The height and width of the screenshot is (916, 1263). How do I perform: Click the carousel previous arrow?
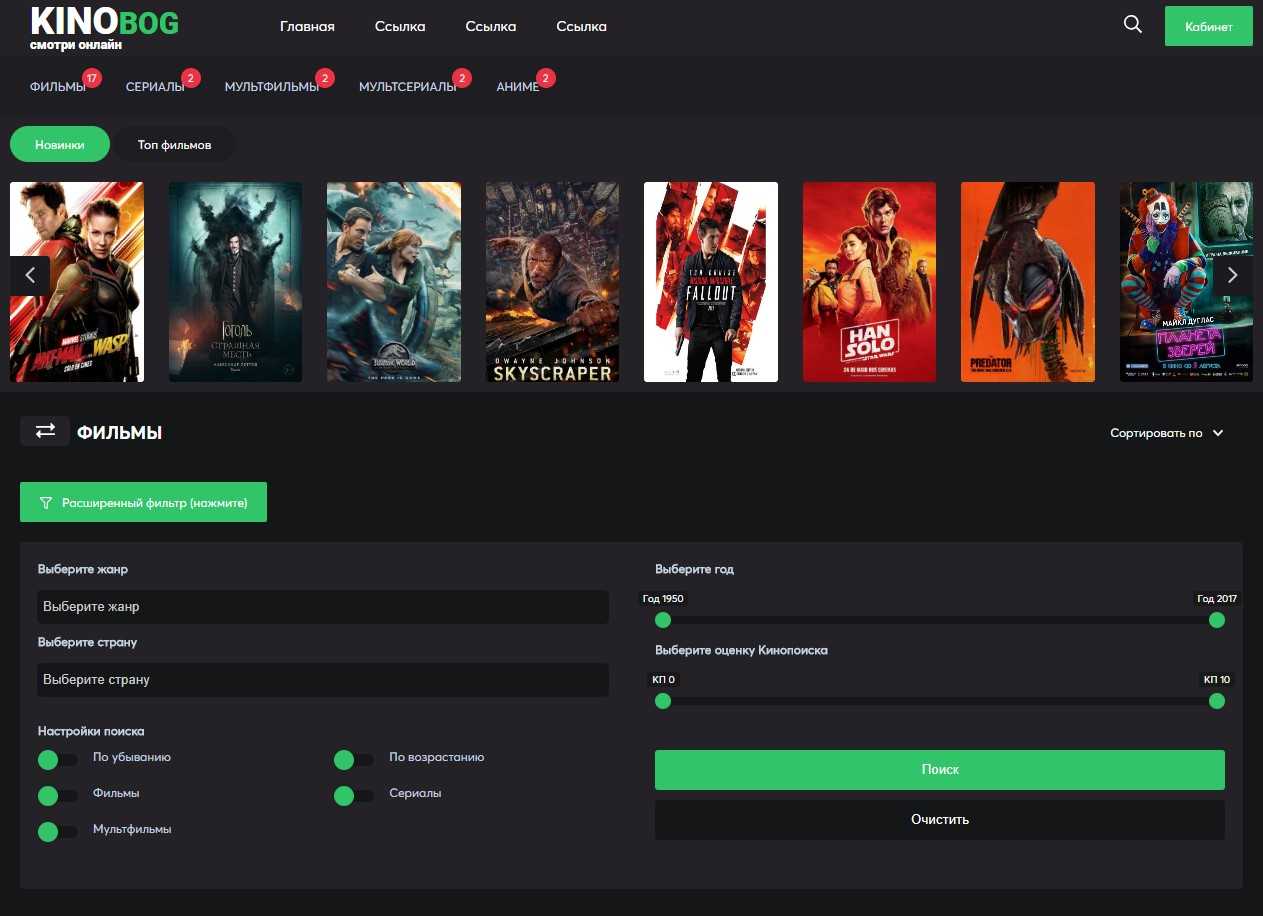tap(30, 275)
